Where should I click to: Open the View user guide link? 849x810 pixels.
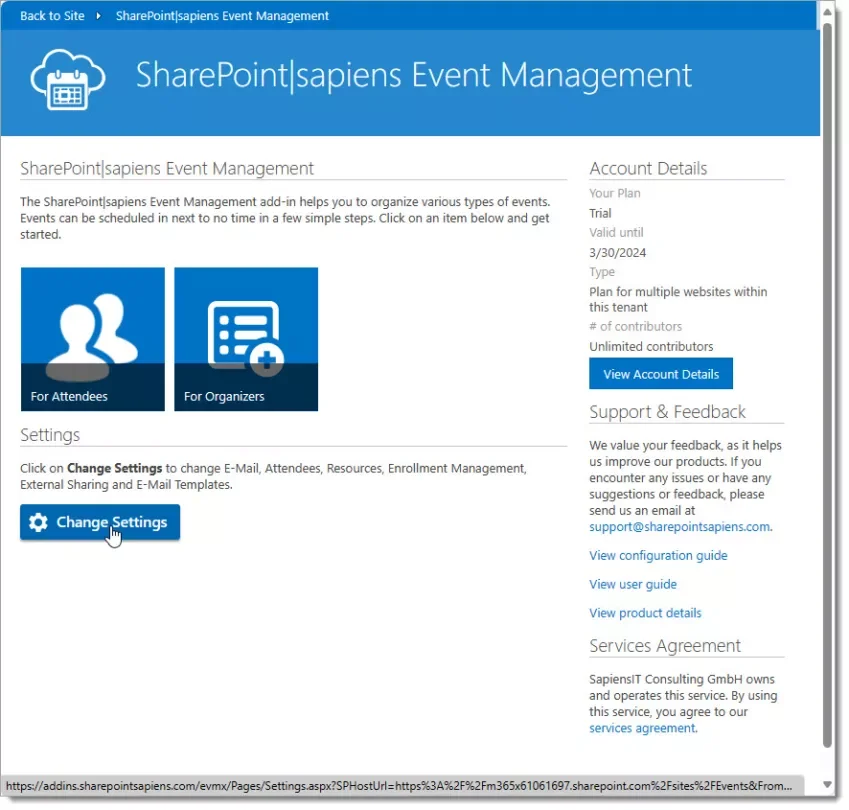coord(633,584)
